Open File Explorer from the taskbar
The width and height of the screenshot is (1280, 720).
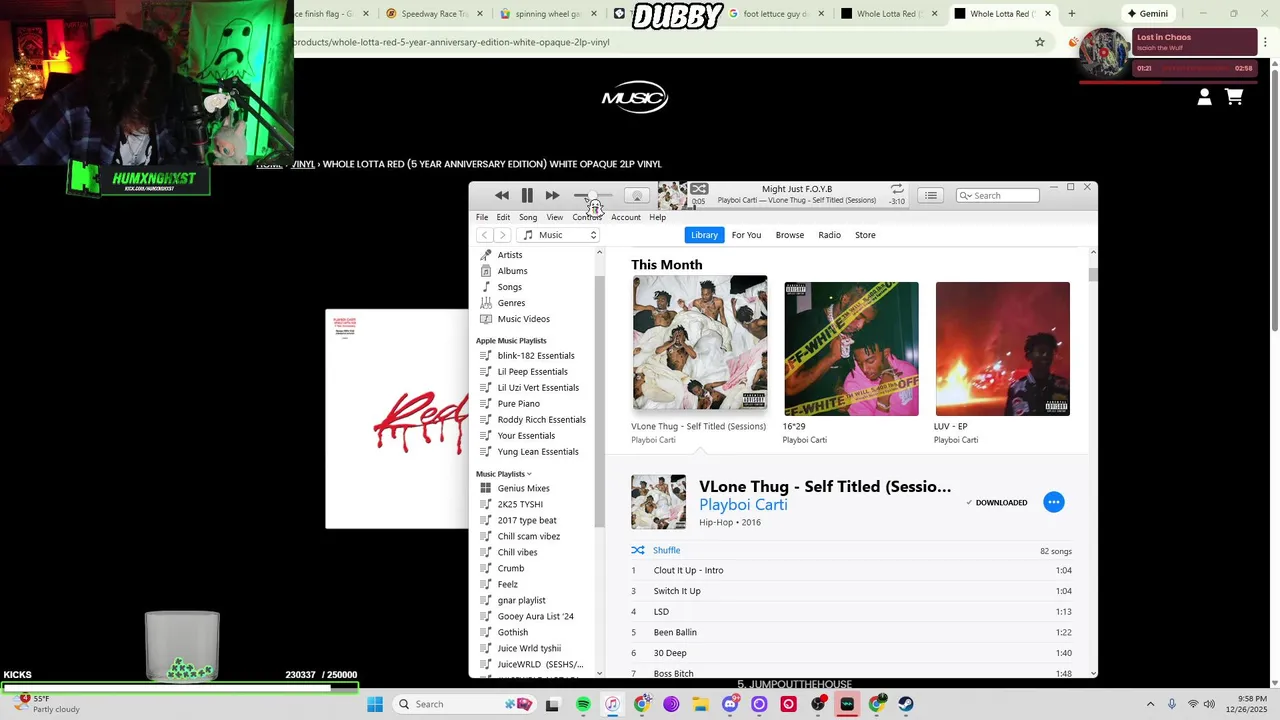(700, 704)
